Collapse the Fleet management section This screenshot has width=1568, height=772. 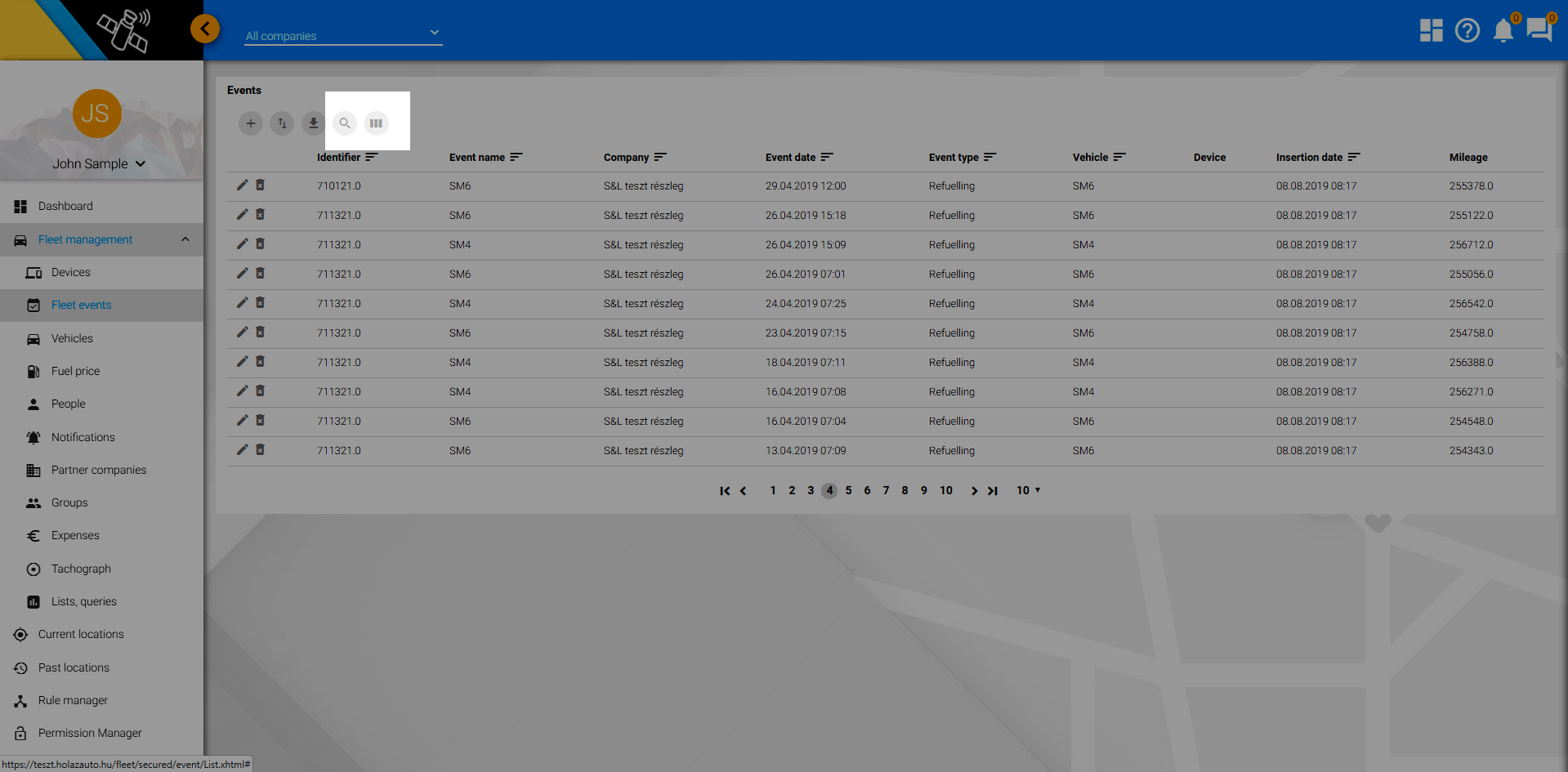point(185,239)
